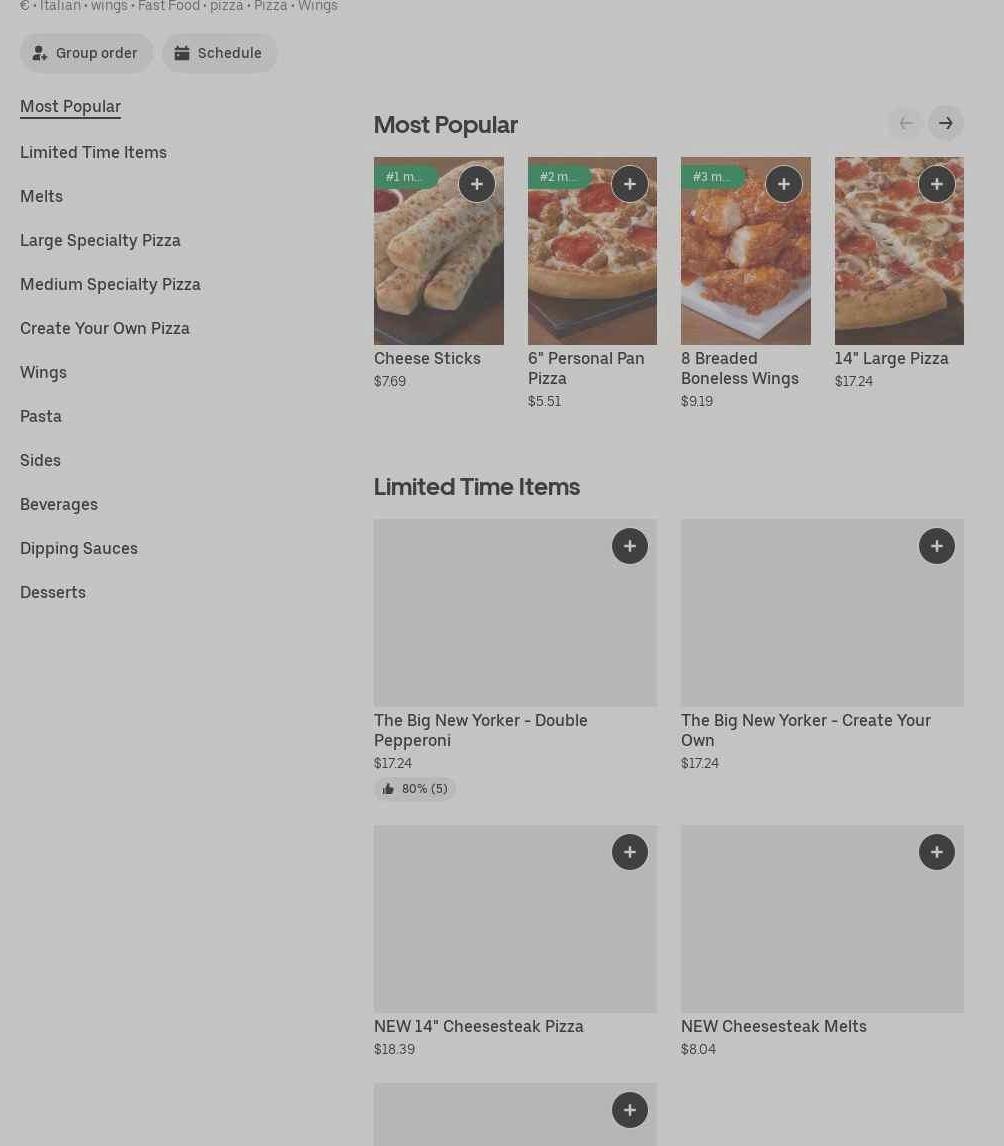1004x1146 pixels.
Task: Open NEW Cheesesteak Melts item title
Action: [x=774, y=1026]
